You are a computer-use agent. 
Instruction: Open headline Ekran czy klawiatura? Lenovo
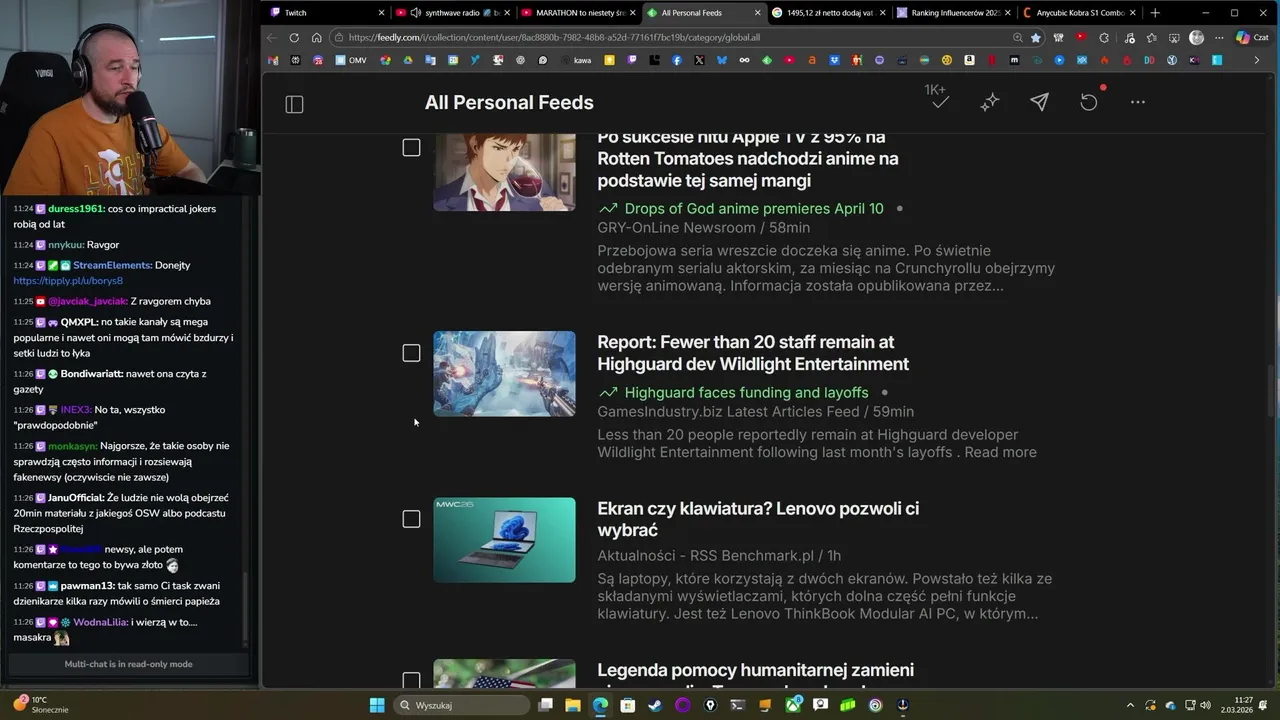(x=758, y=519)
